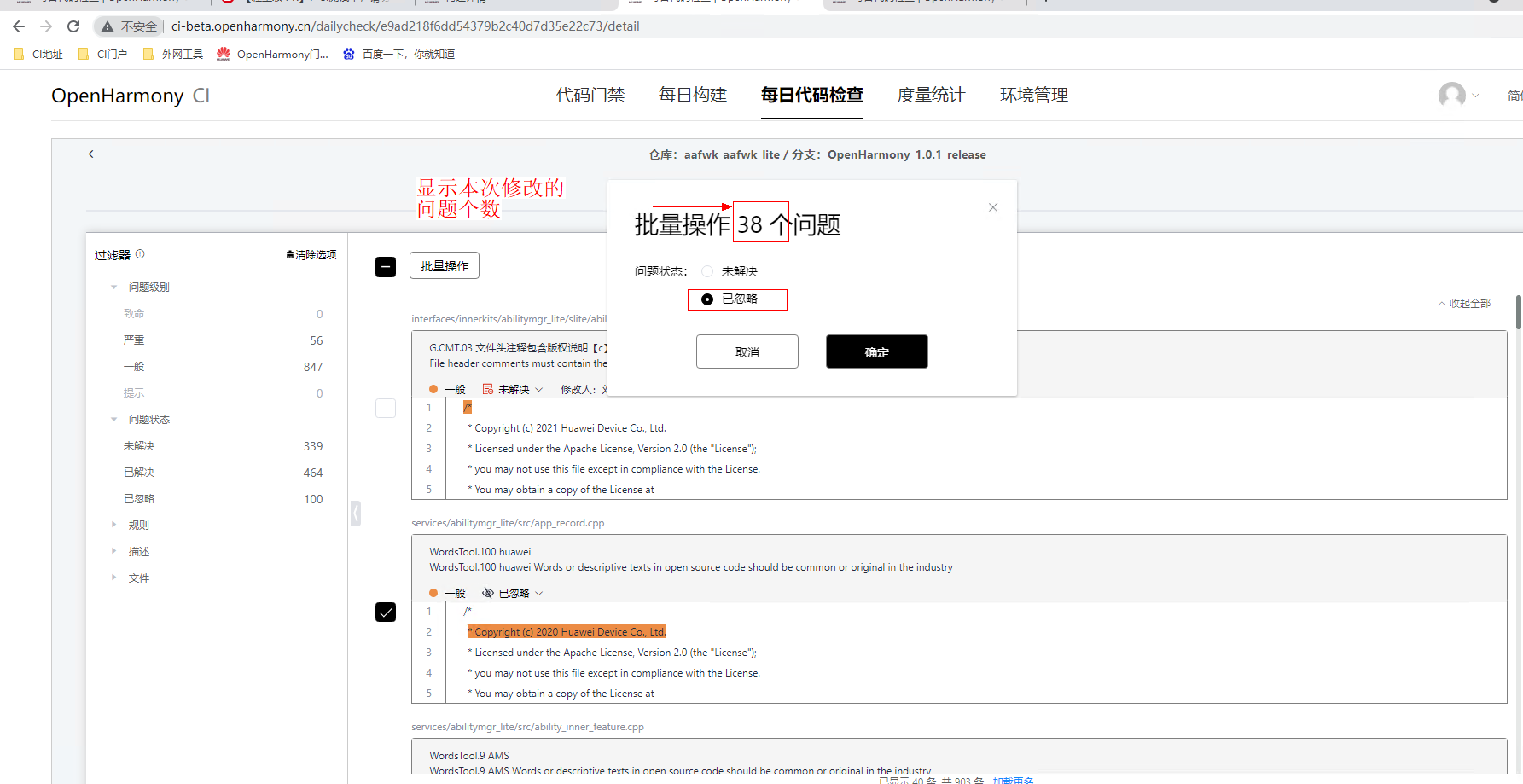The width and height of the screenshot is (1523, 784).
Task: Collapse the 问题状态 filter group
Action: [x=114, y=420]
